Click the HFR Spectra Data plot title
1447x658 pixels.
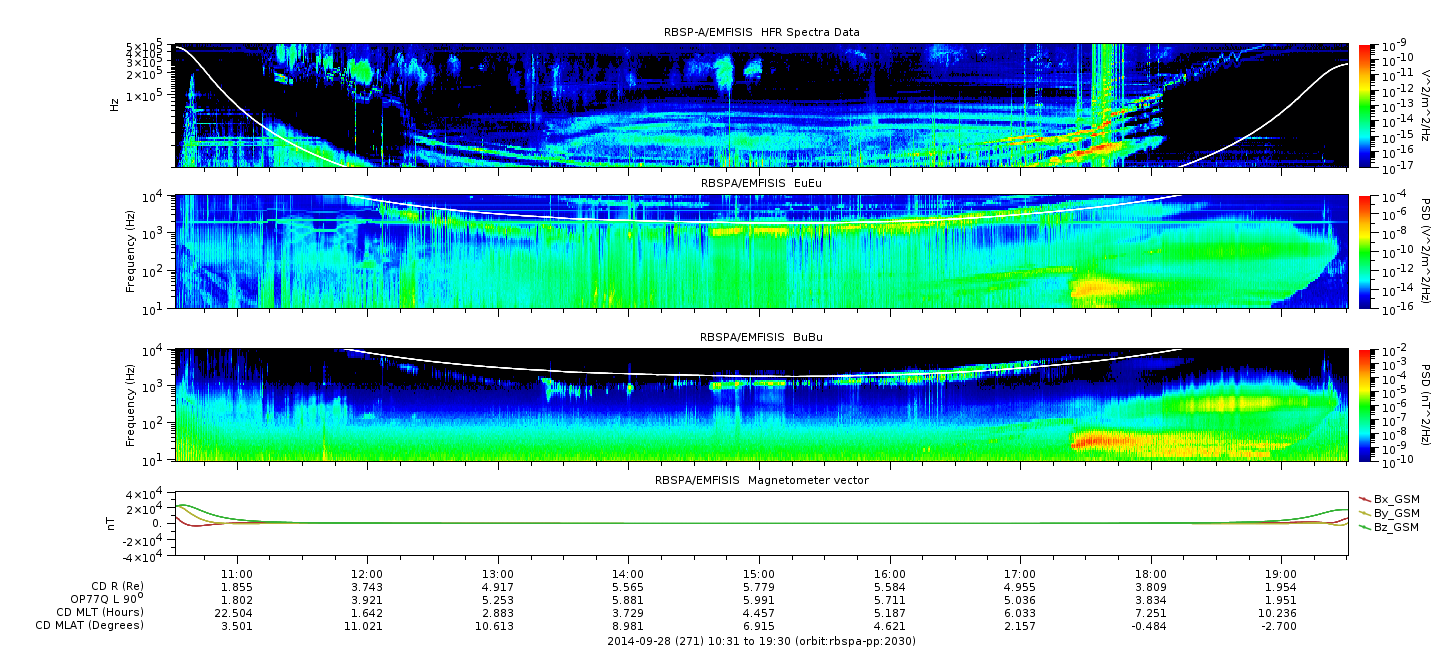(761, 32)
